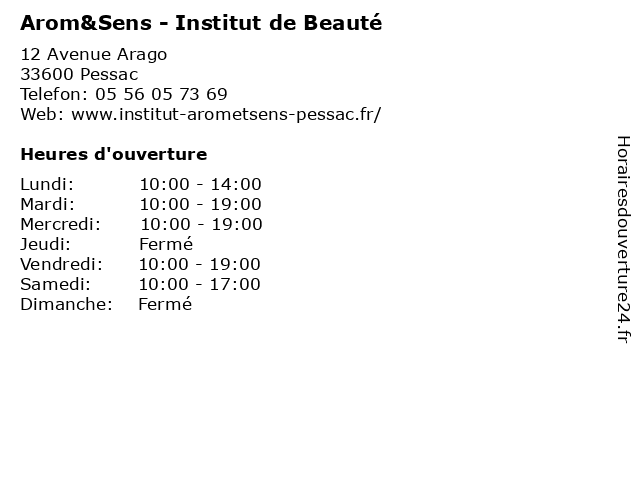This screenshot has height=480, width=640.
Task: Click Mardi hours 10:00 - 19:00
Action: click(x=200, y=204)
